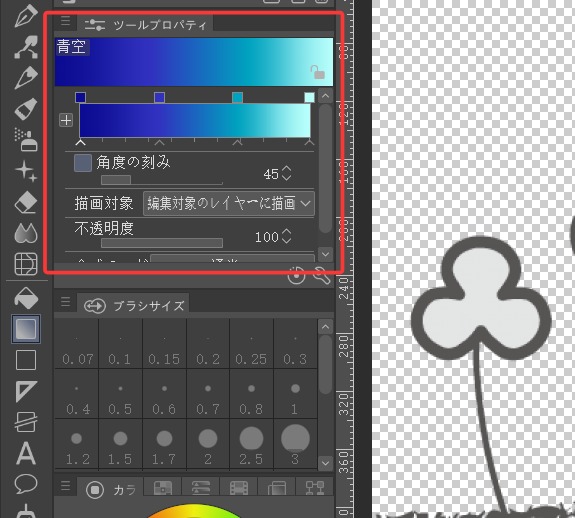
Task: Select the Blend tool
Action: pyautogui.click(x=26, y=233)
